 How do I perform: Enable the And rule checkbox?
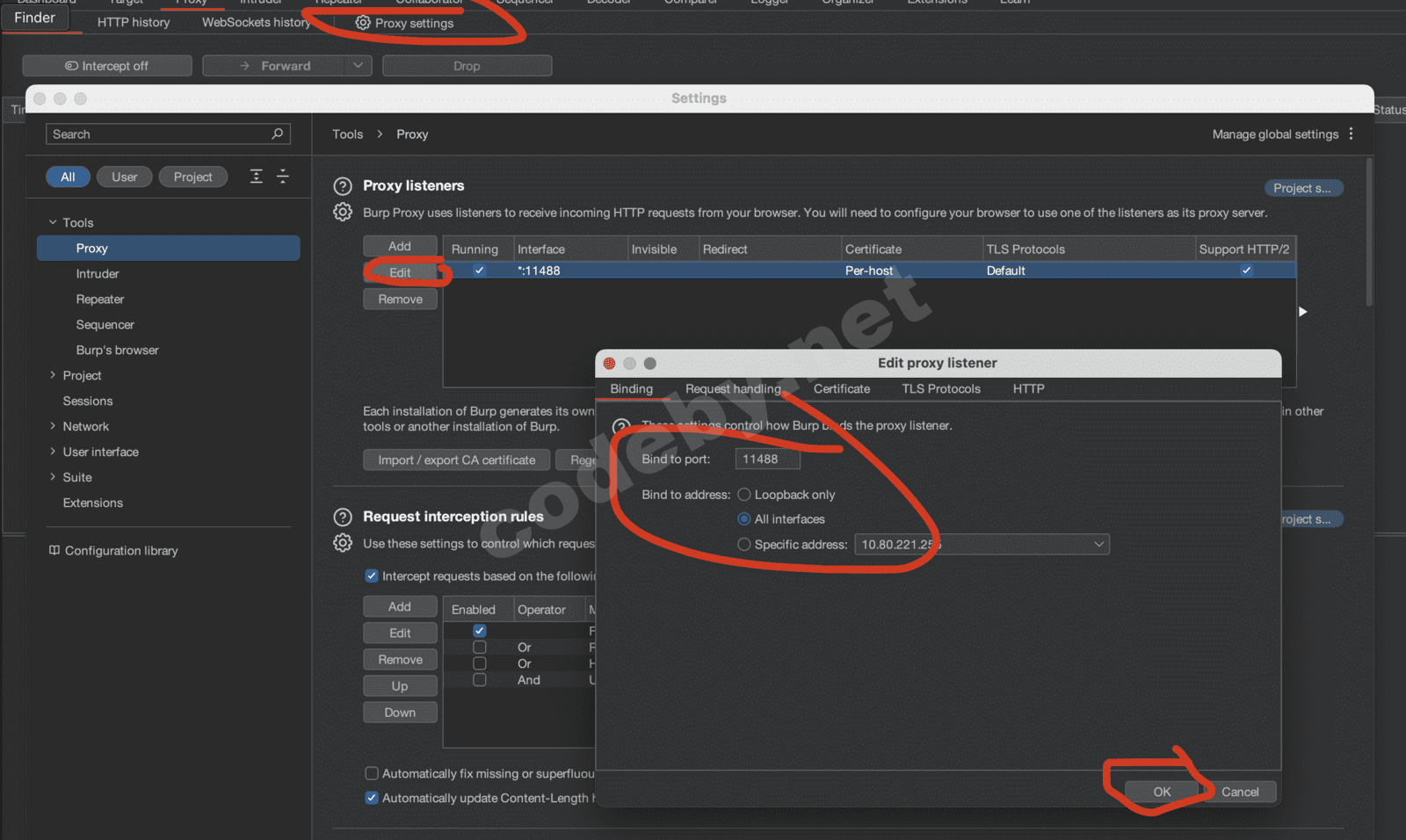pos(480,680)
